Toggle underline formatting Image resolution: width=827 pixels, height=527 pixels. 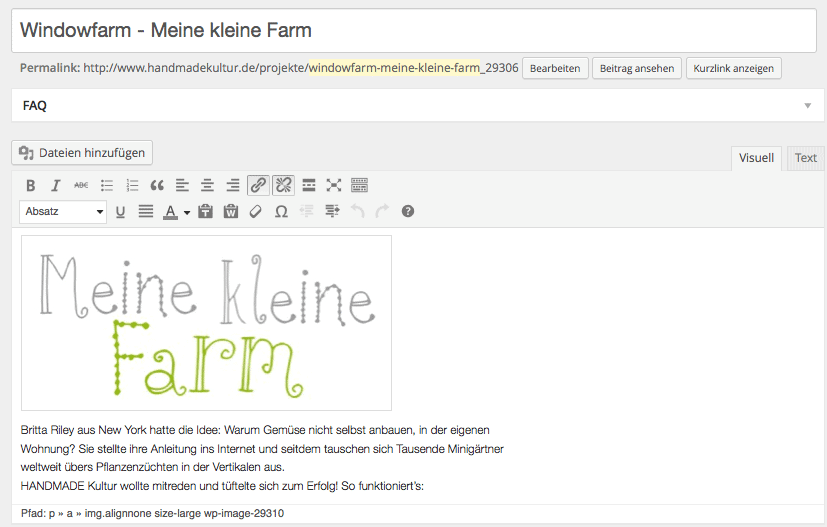click(x=120, y=211)
